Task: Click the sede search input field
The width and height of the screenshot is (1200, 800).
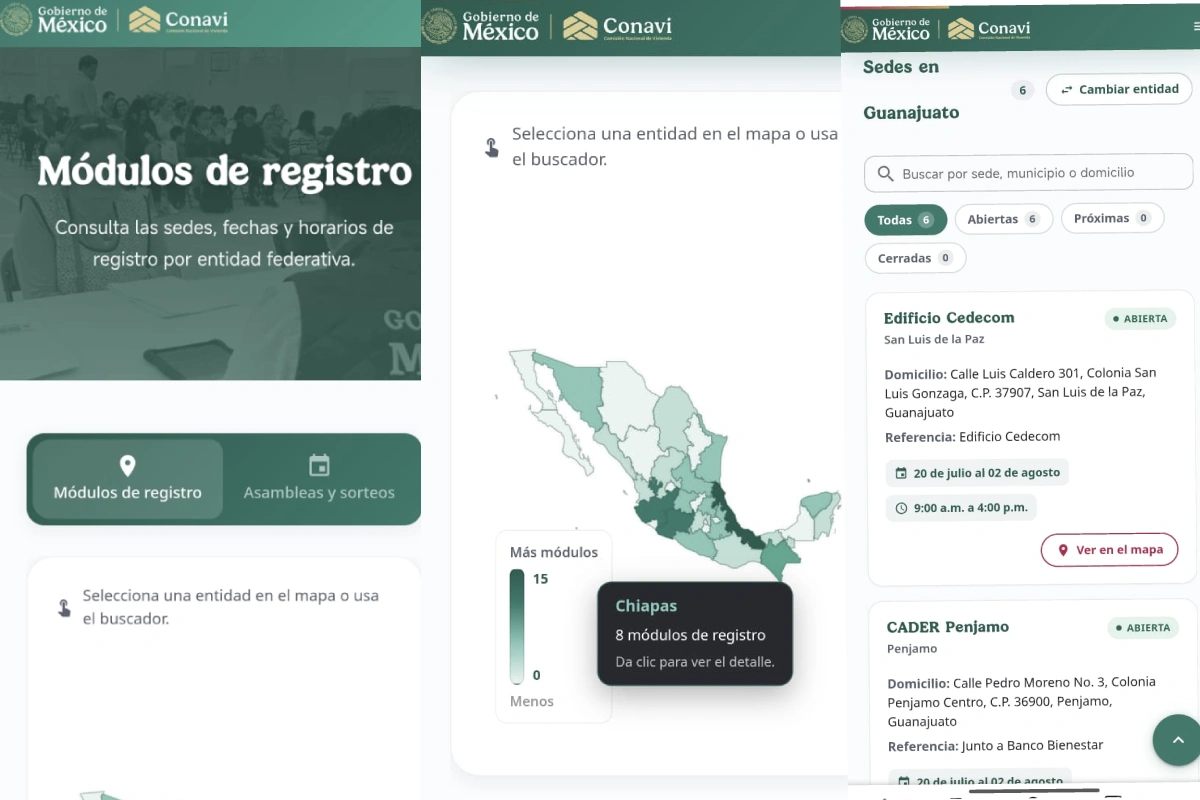Action: click(1029, 173)
